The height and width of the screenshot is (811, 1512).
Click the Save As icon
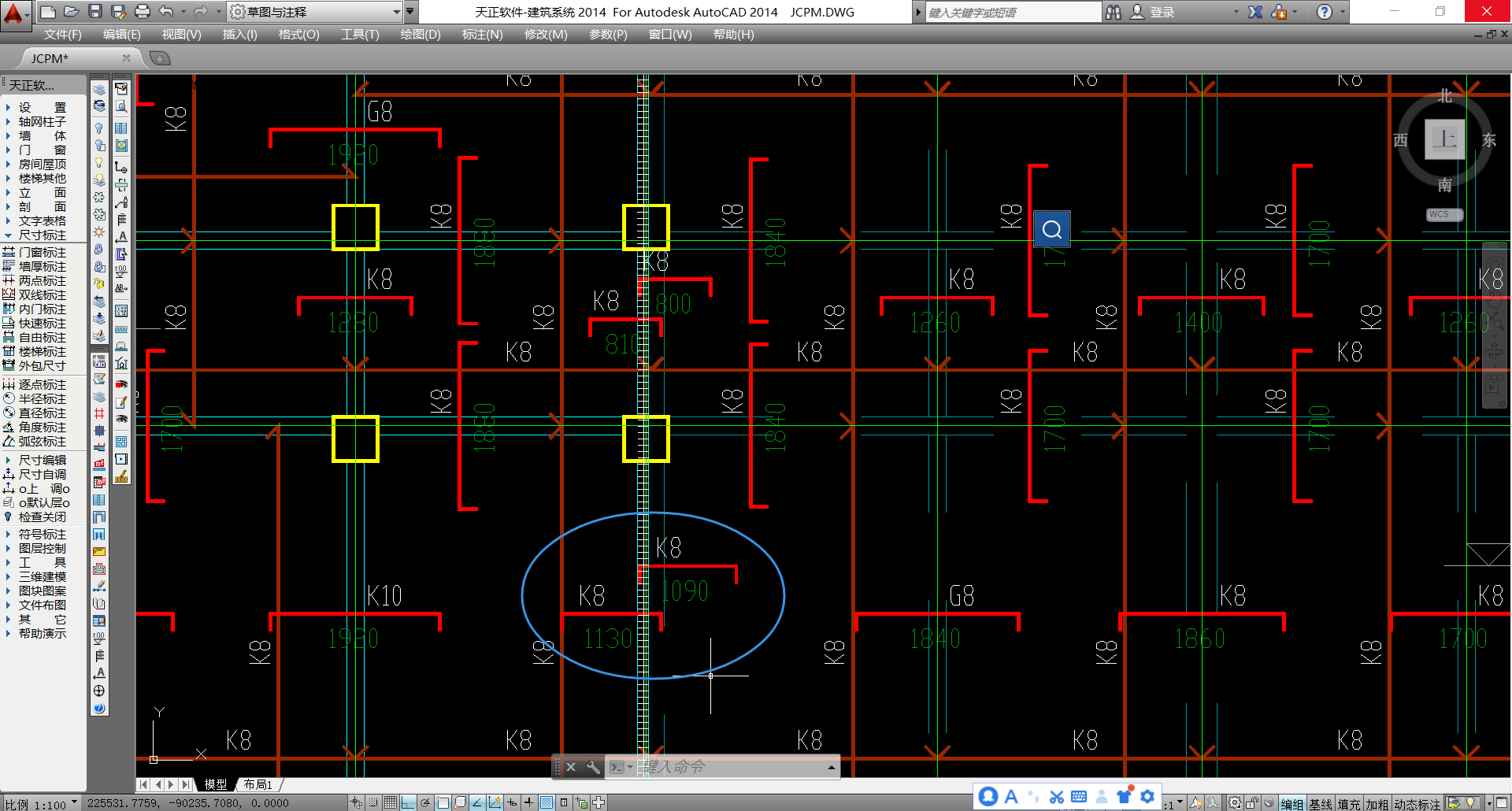pos(119,12)
